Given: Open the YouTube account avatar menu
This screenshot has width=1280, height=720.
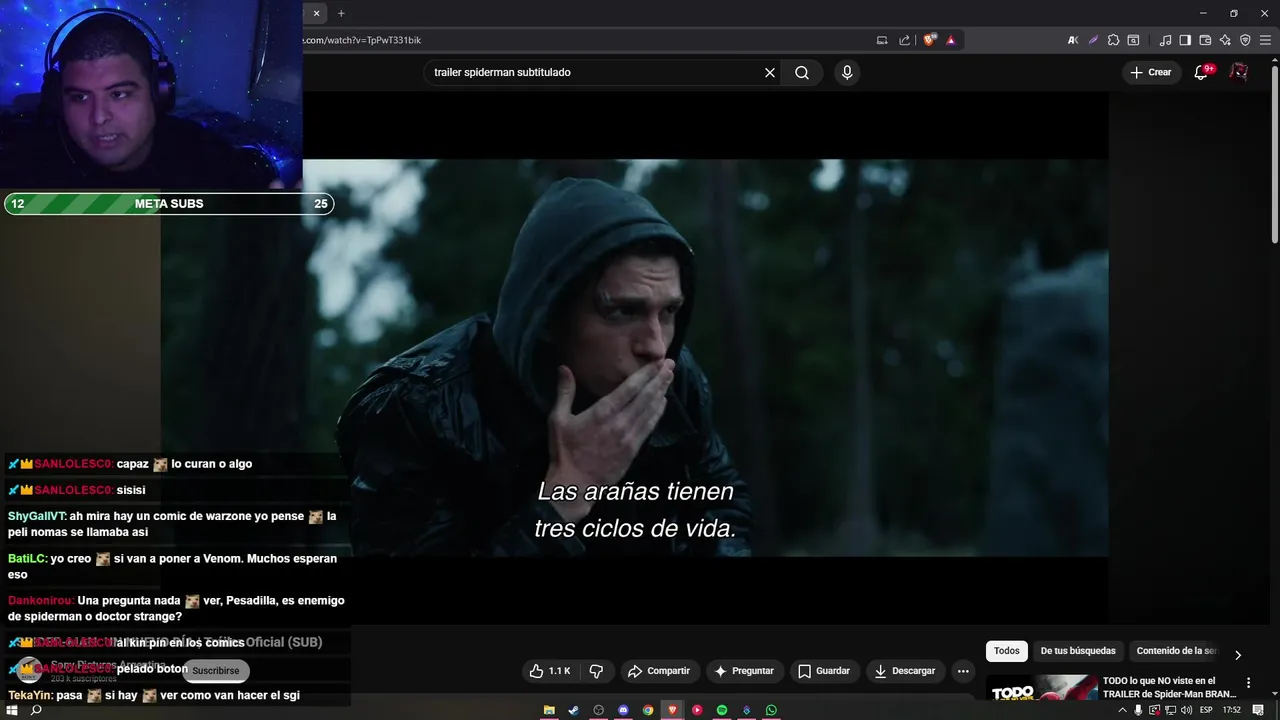Looking at the screenshot, I should [1238, 72].
